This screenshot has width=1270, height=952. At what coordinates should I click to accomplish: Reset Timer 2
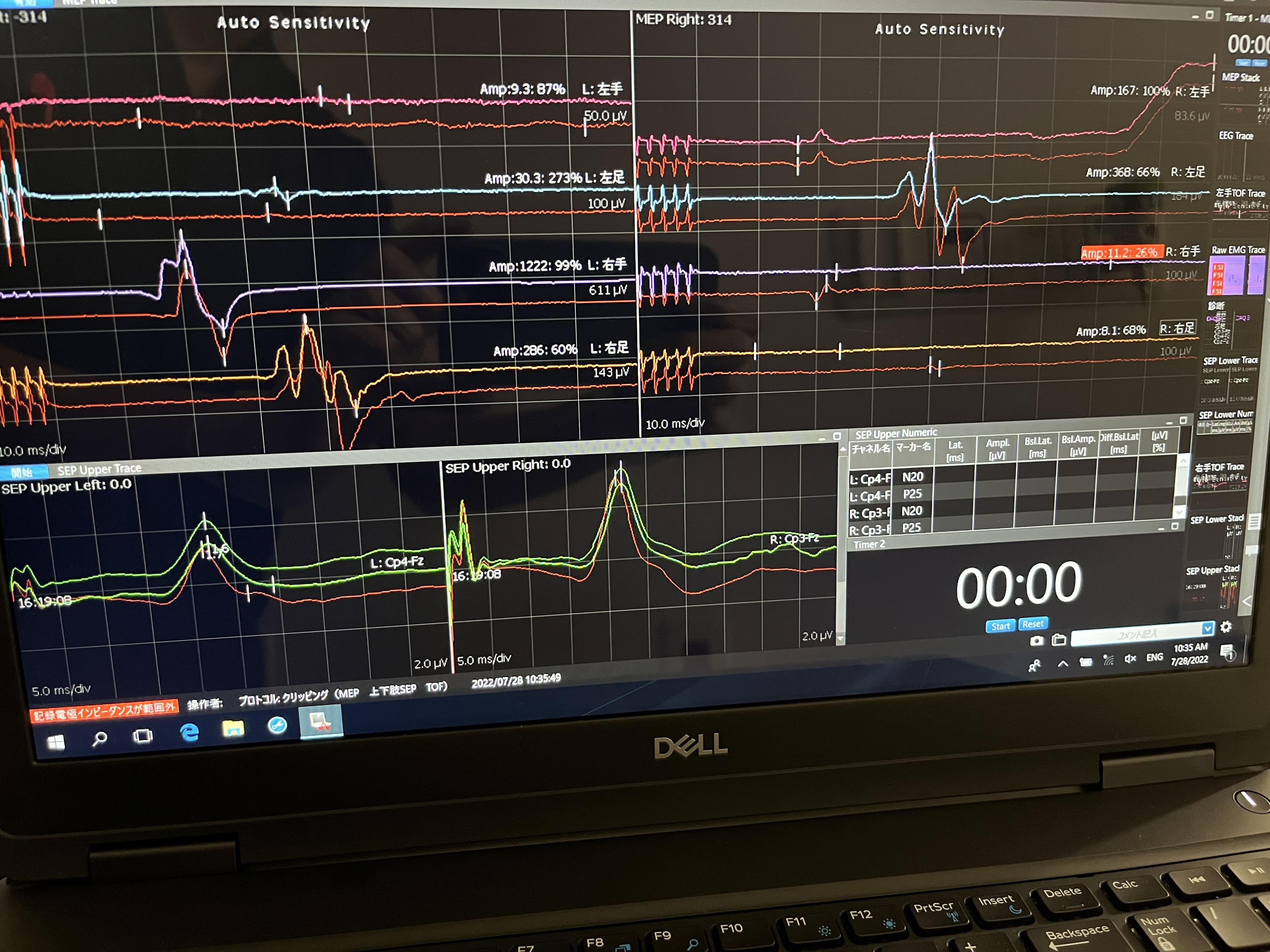click(1033, 624)
